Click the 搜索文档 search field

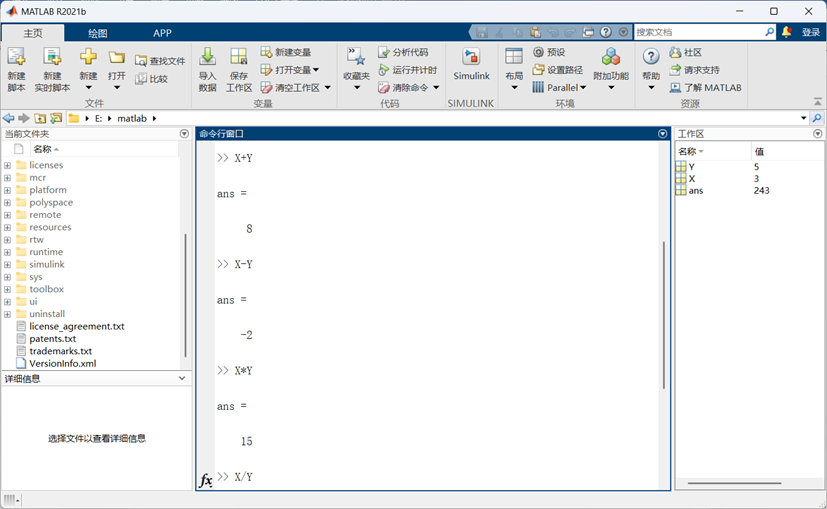coord(699,32)
